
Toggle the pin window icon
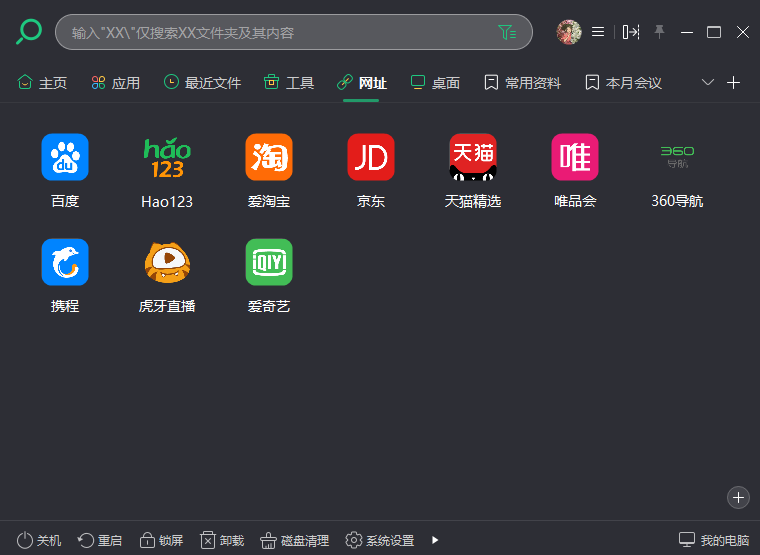click(659, 32)
